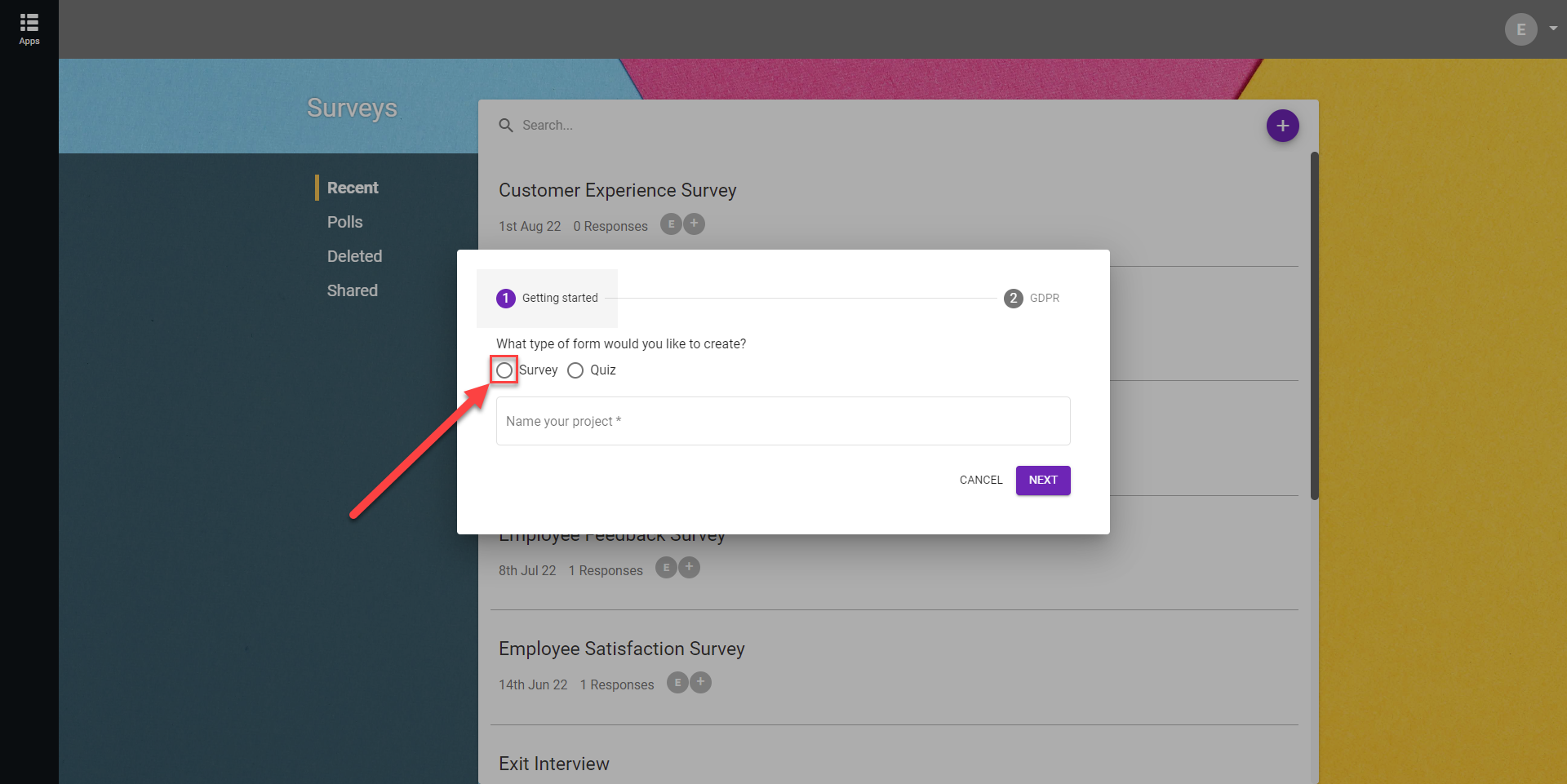The width and height of the screenshot is (1567, 784).
Task: Click the search magnifier icon
Action: coord(506,125)
